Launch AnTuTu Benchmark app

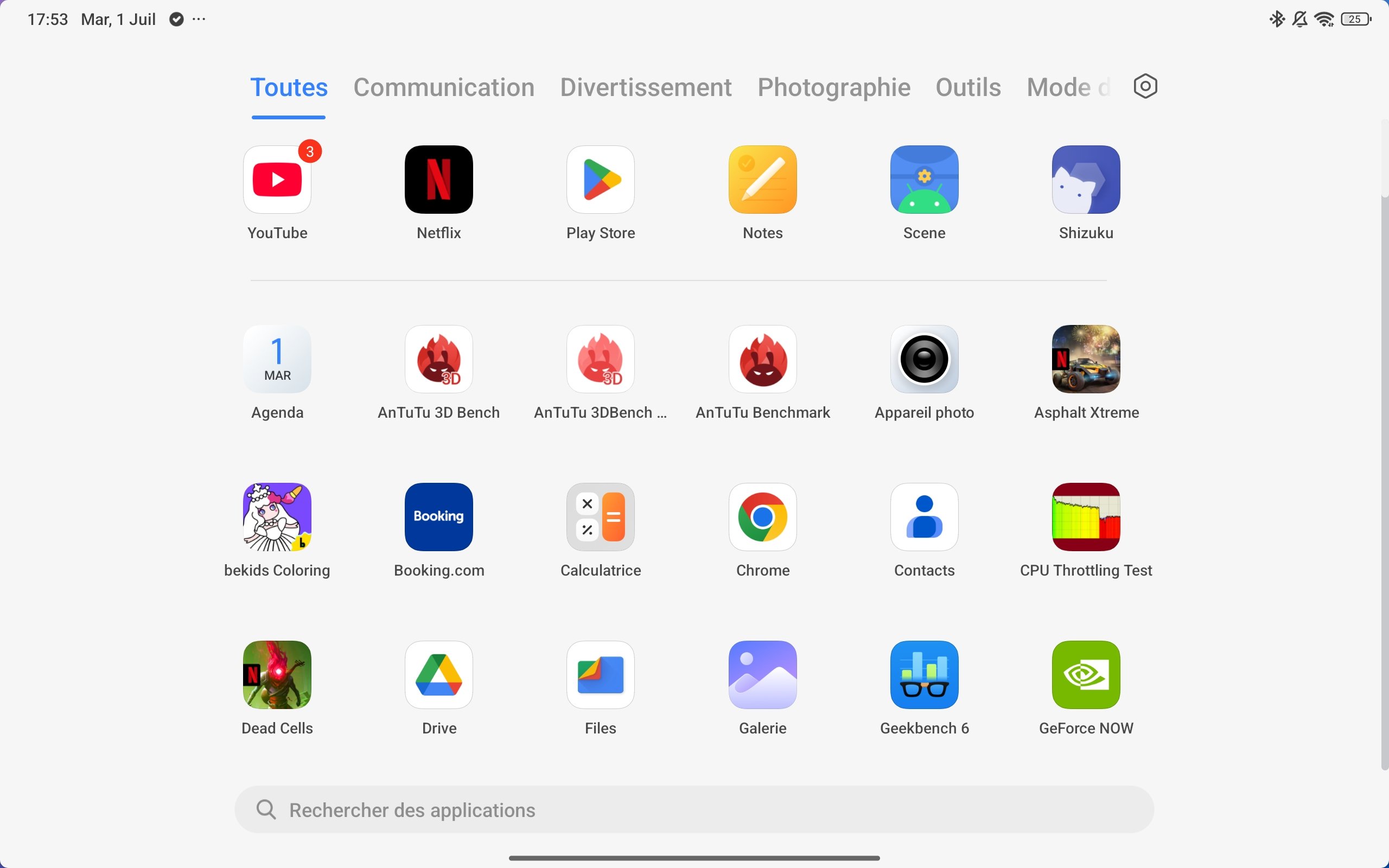[x=762, y=360]
